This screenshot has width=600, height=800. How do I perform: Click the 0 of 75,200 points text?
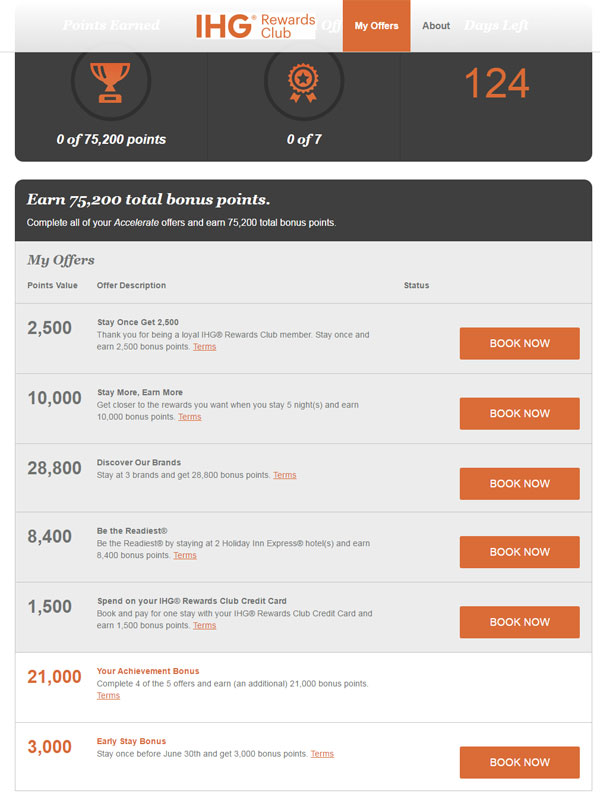coord(111,139)
